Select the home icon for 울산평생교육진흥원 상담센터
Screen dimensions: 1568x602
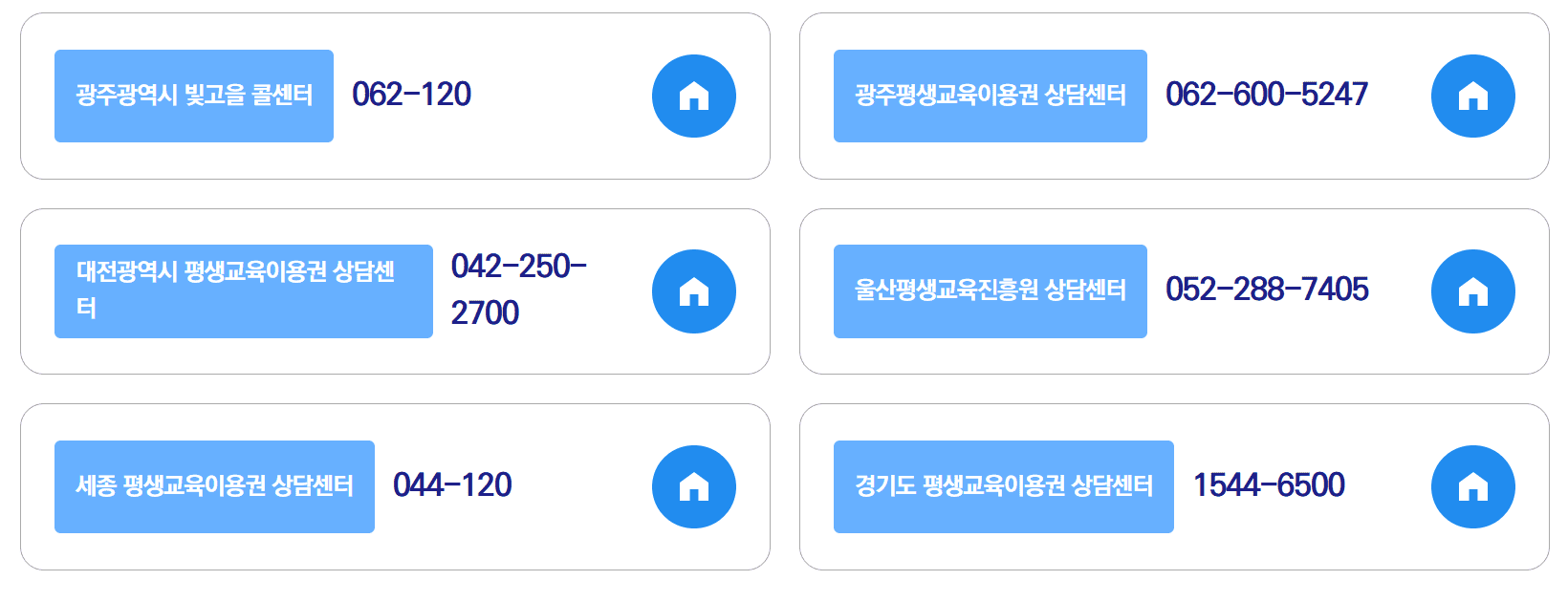[1472, 291]
